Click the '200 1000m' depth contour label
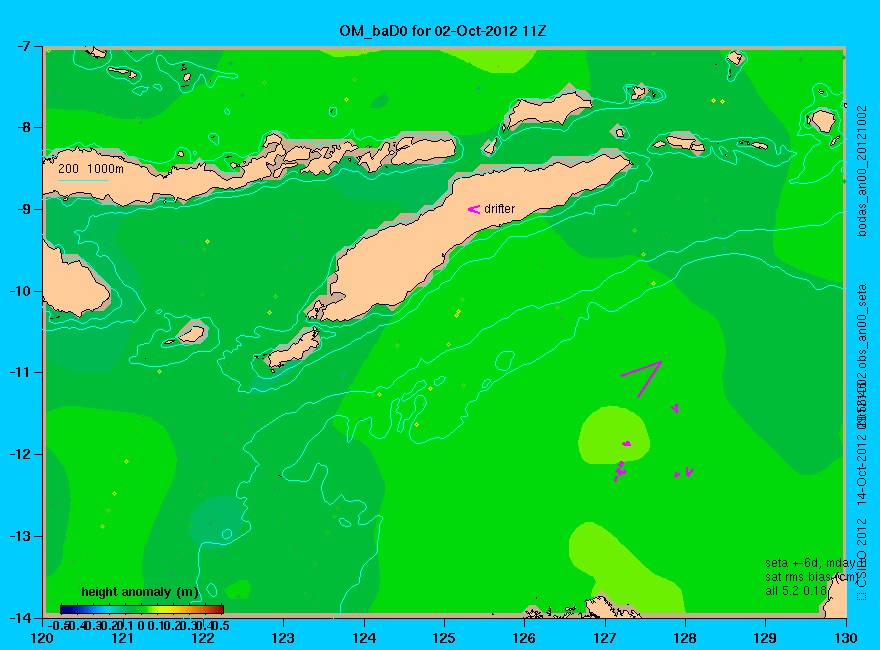 [x=91, y=168]
